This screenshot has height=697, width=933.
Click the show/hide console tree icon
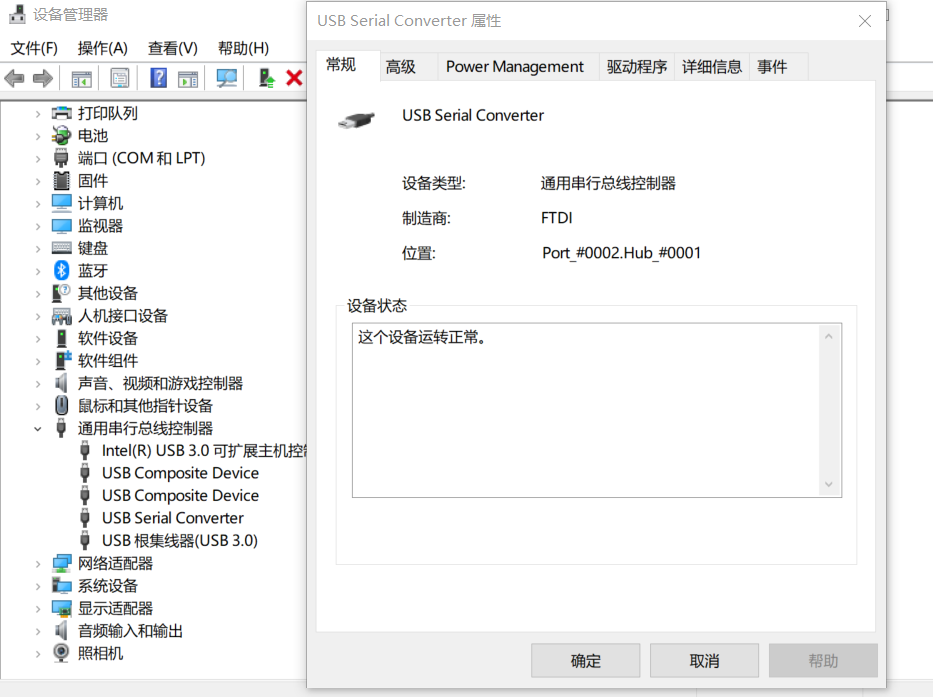click(x=82, y=78)
